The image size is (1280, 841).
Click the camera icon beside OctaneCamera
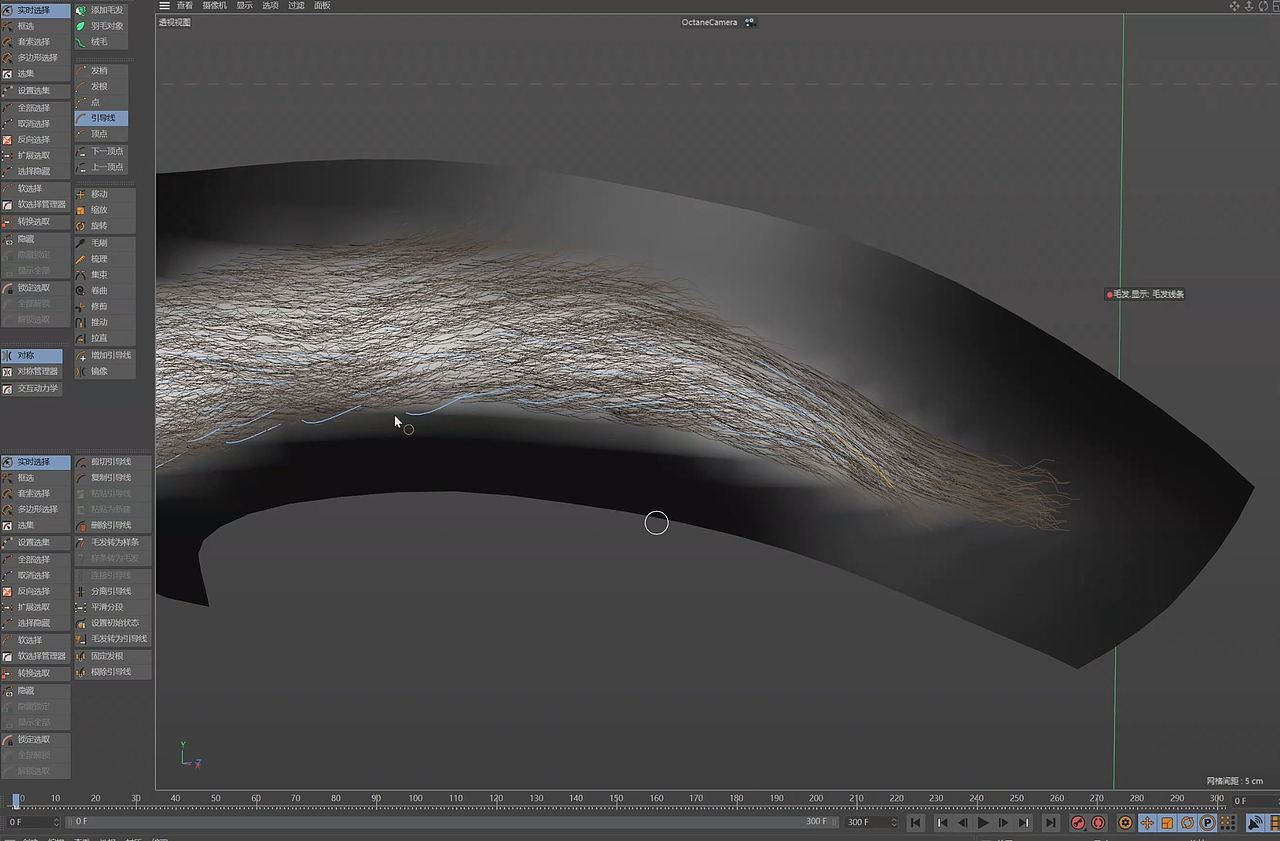point(750,22)
